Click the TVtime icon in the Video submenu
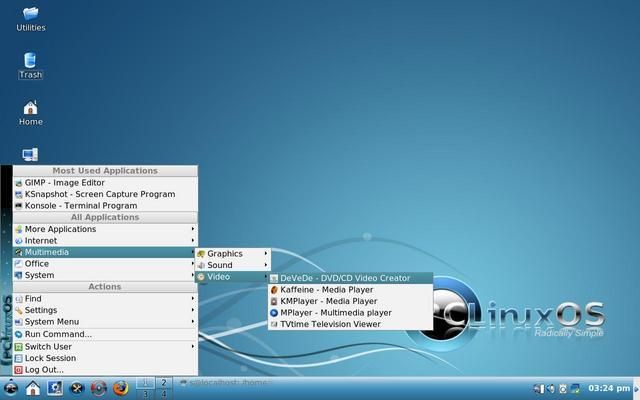Screen dimensions: 640x400 274,324
